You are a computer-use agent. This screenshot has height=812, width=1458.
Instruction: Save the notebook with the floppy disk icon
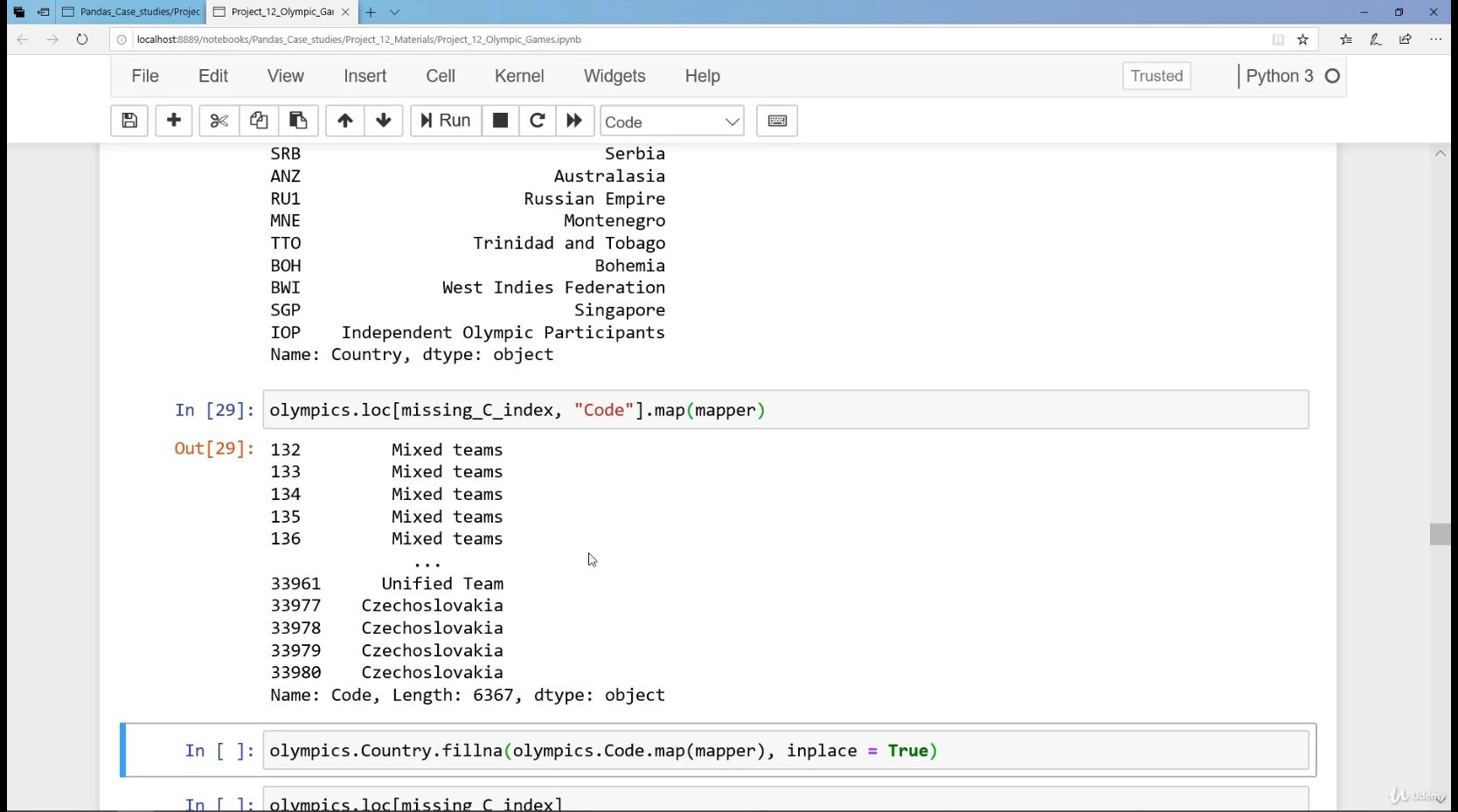129,121
